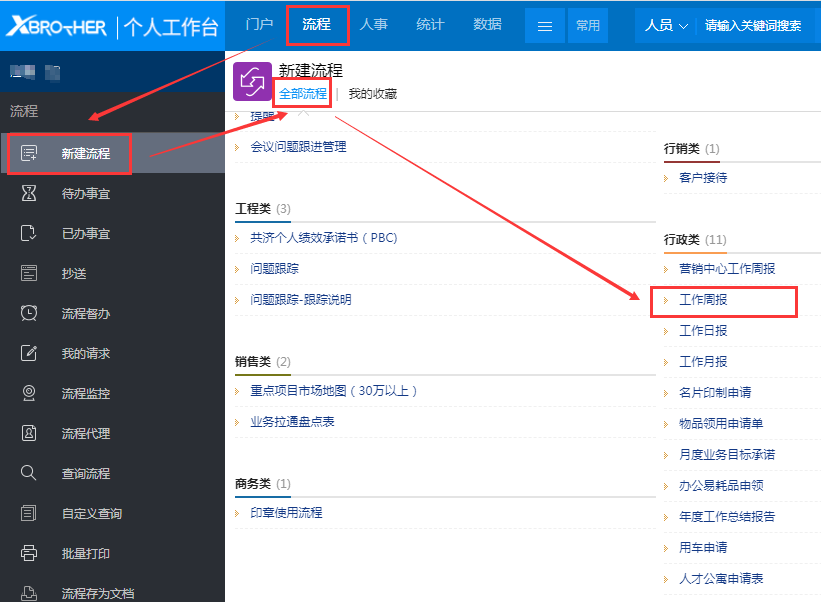Click the 我的请求 edit icon
This screenshot has width=821, height=602.
tap(29, 353)
